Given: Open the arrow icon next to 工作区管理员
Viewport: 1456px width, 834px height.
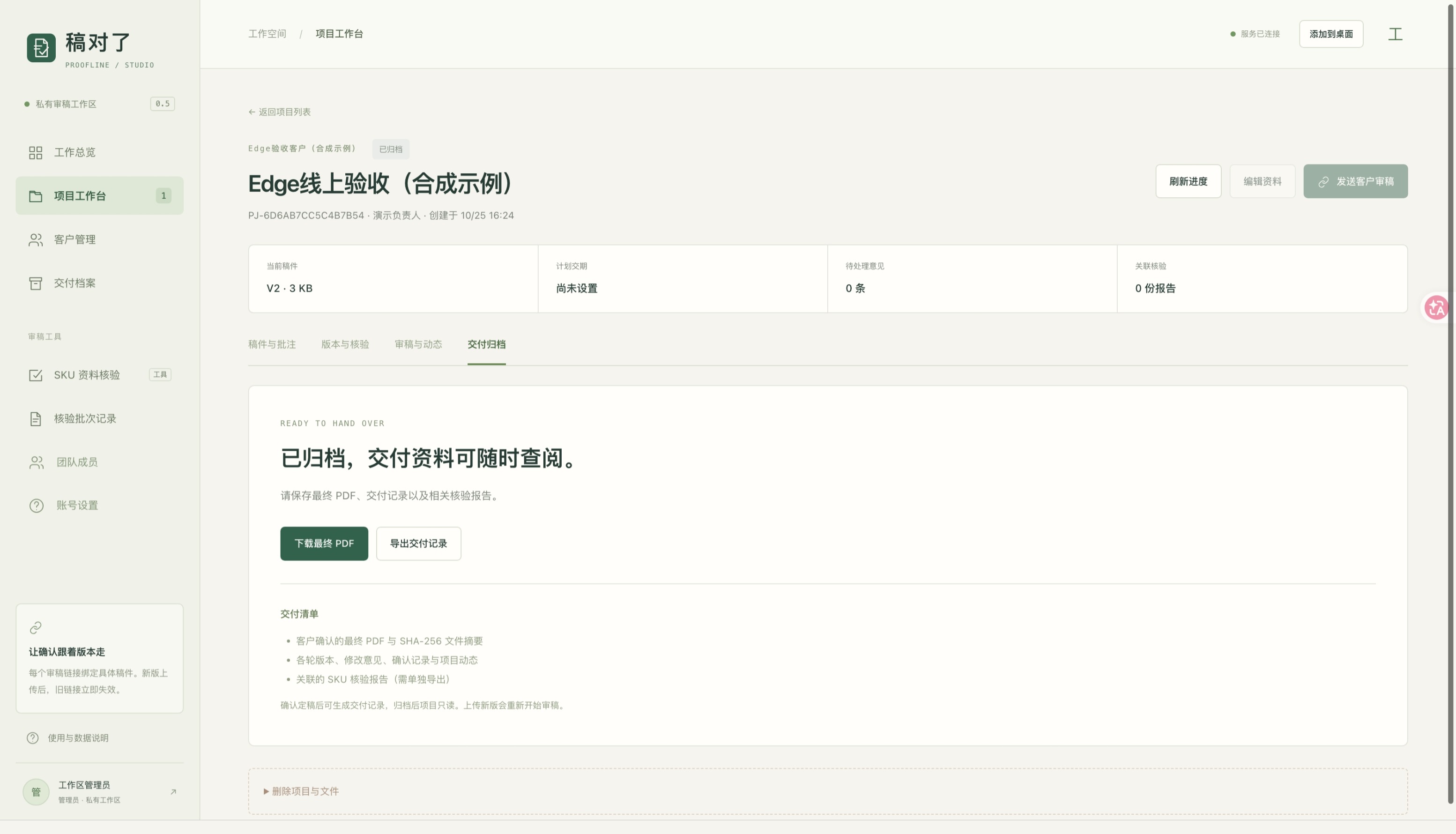Looking at the screenshot, I should pyautogui.click(x=173, y=792).
